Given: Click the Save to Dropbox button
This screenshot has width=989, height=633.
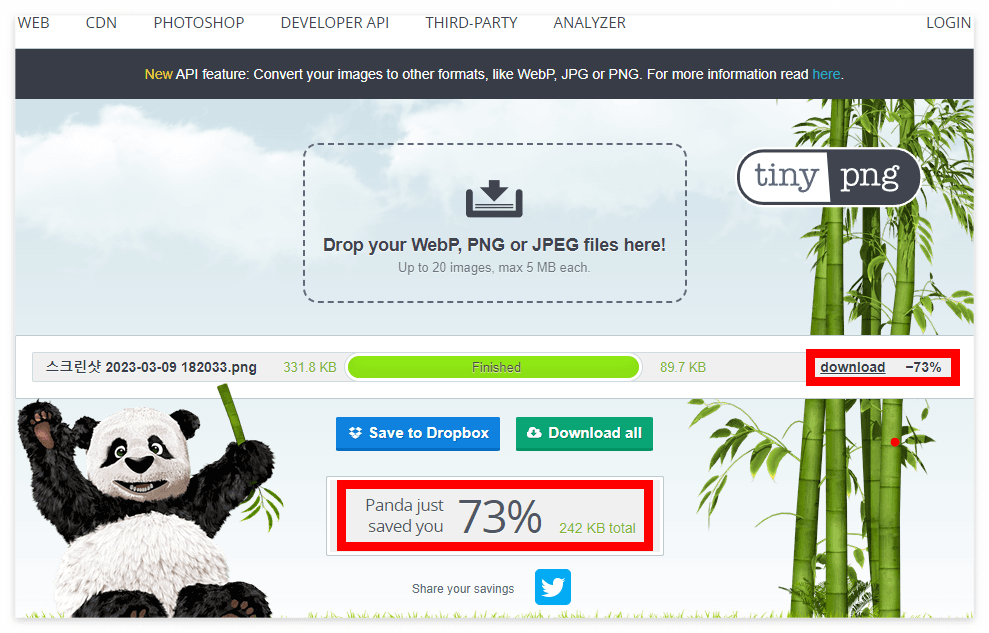Looking at the screenshot, I should click(418, 433).
